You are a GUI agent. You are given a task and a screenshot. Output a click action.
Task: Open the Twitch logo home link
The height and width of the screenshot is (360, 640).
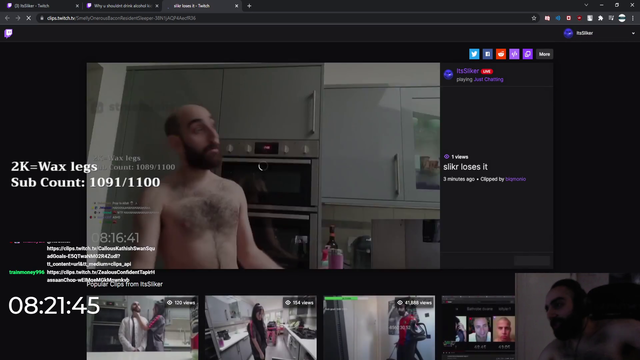8,33
